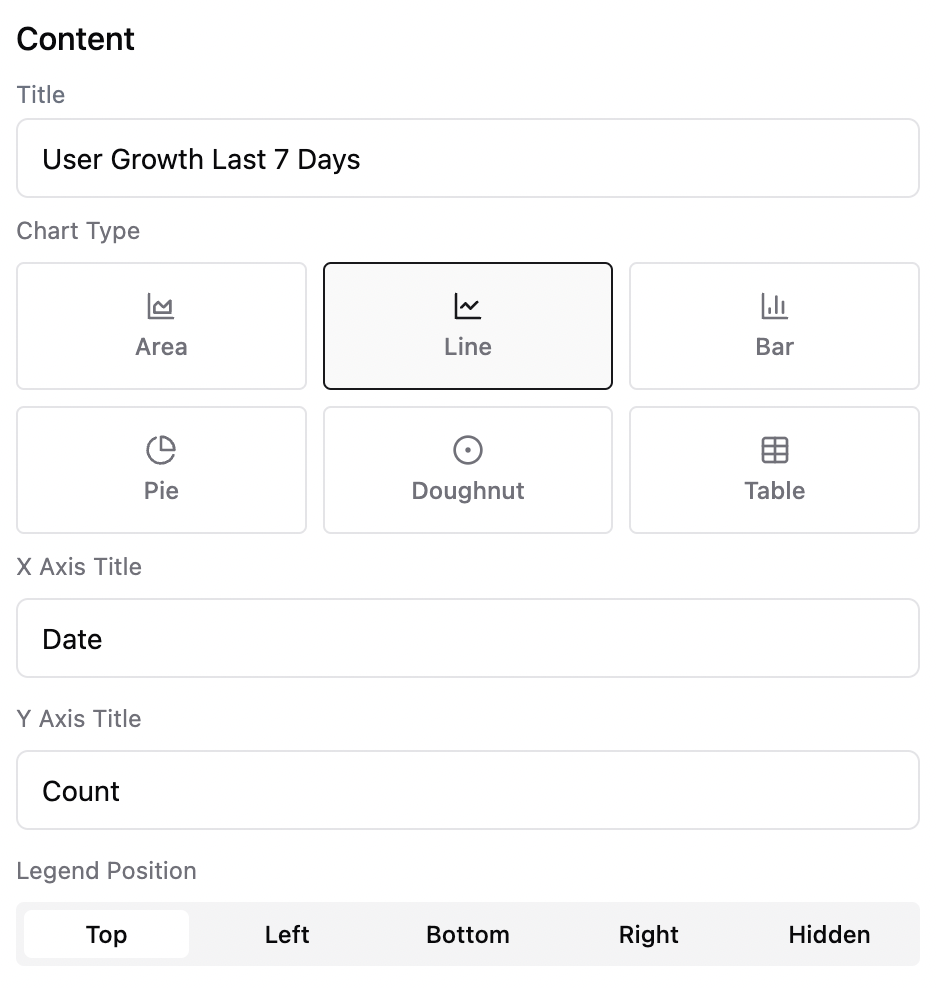Screen dimensions: 936x988
Task: Position legend on the Right
Action: click(x=648, y=934)
